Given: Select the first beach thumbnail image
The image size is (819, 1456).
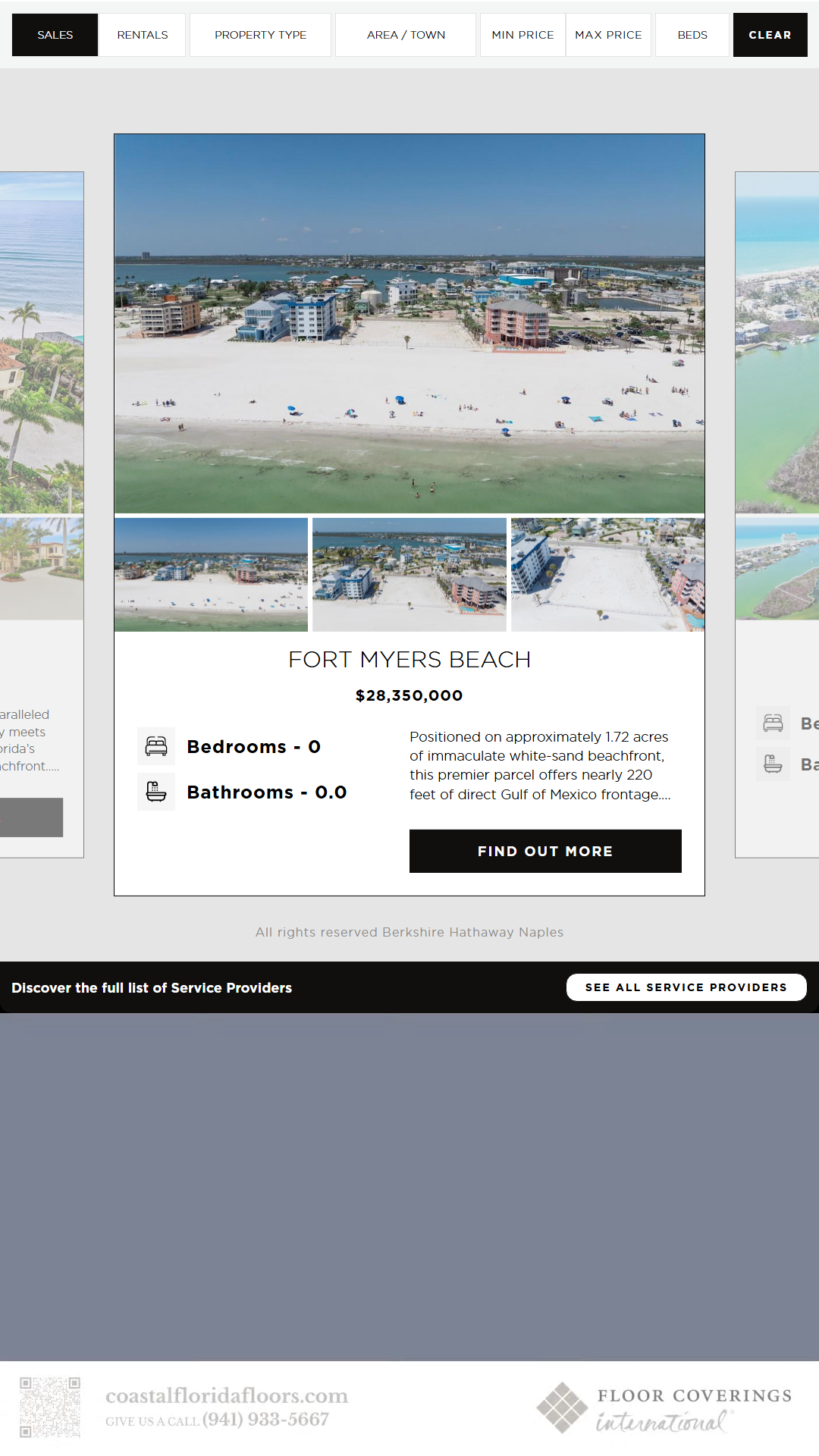Looking at the screenshot, I should 211,575.
